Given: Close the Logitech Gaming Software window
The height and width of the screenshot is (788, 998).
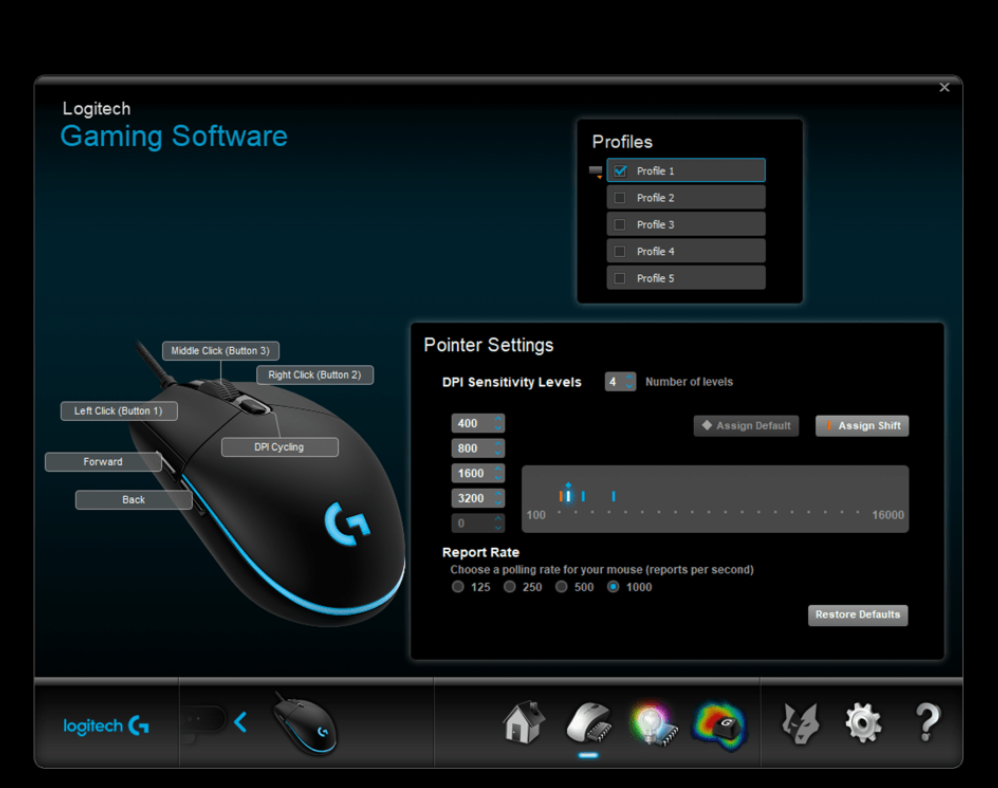Looking at the screenshot, I should point(945,87).
